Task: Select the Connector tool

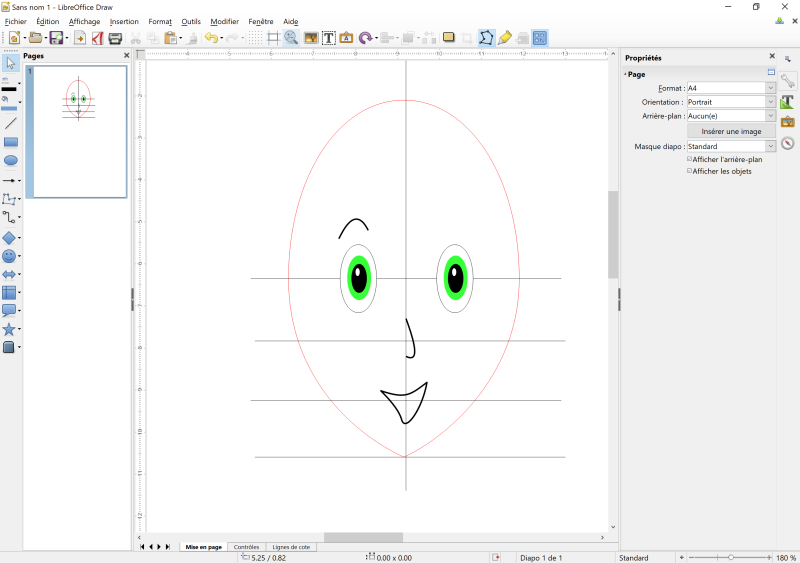Action: 9,217
